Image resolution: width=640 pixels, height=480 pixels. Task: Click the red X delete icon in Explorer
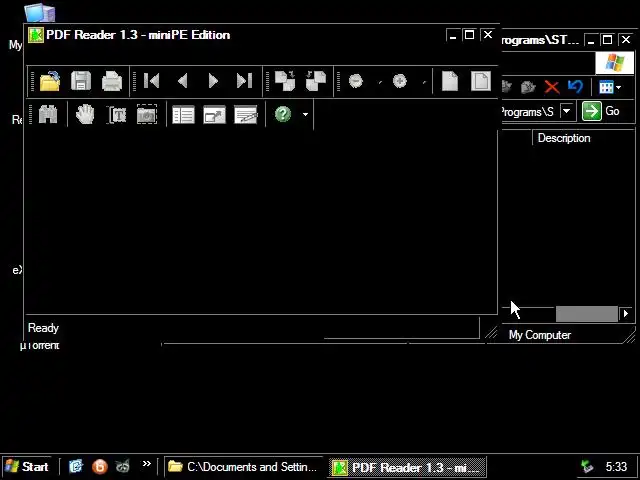click(x=551, y=87)
